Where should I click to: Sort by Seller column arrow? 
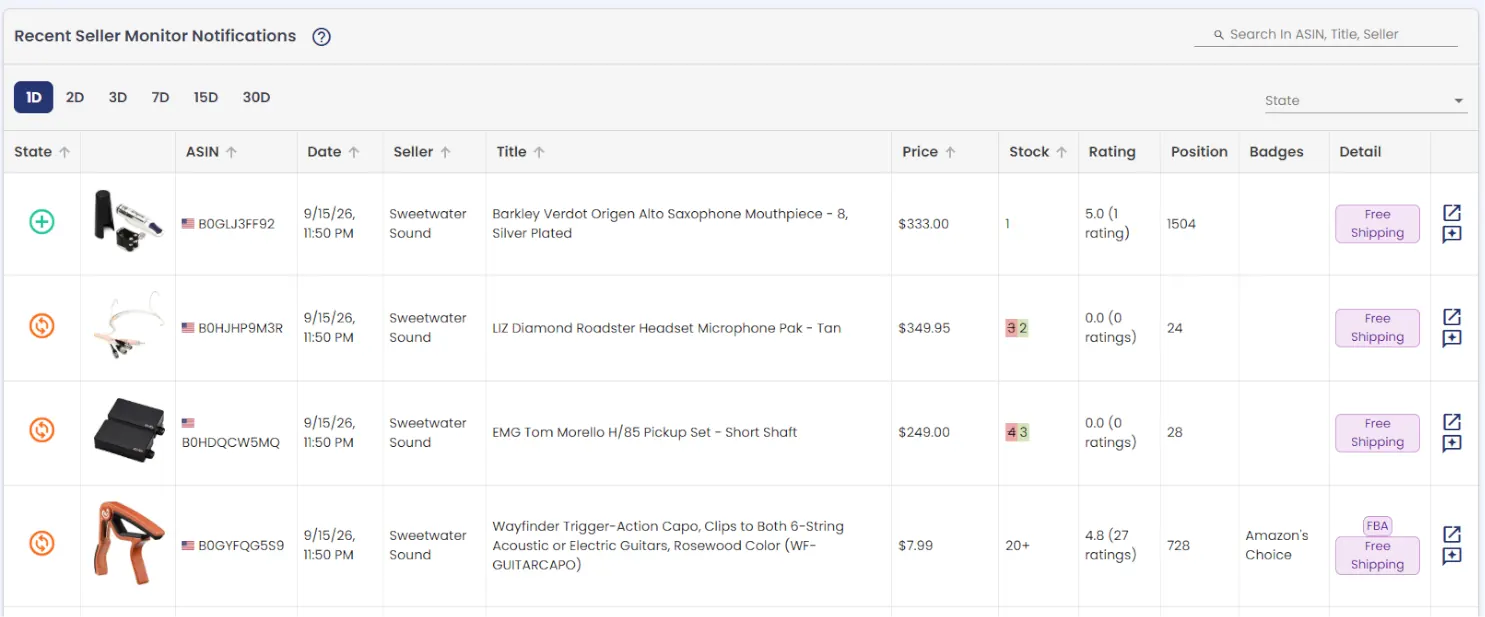[446, 152]
